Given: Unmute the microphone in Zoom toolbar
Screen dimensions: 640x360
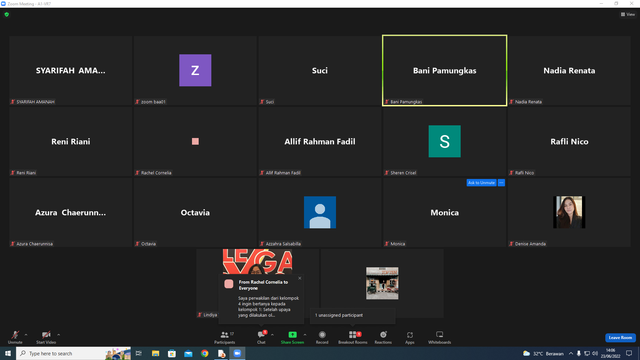Looking at the screenshot, I should [x=15, y=337].
